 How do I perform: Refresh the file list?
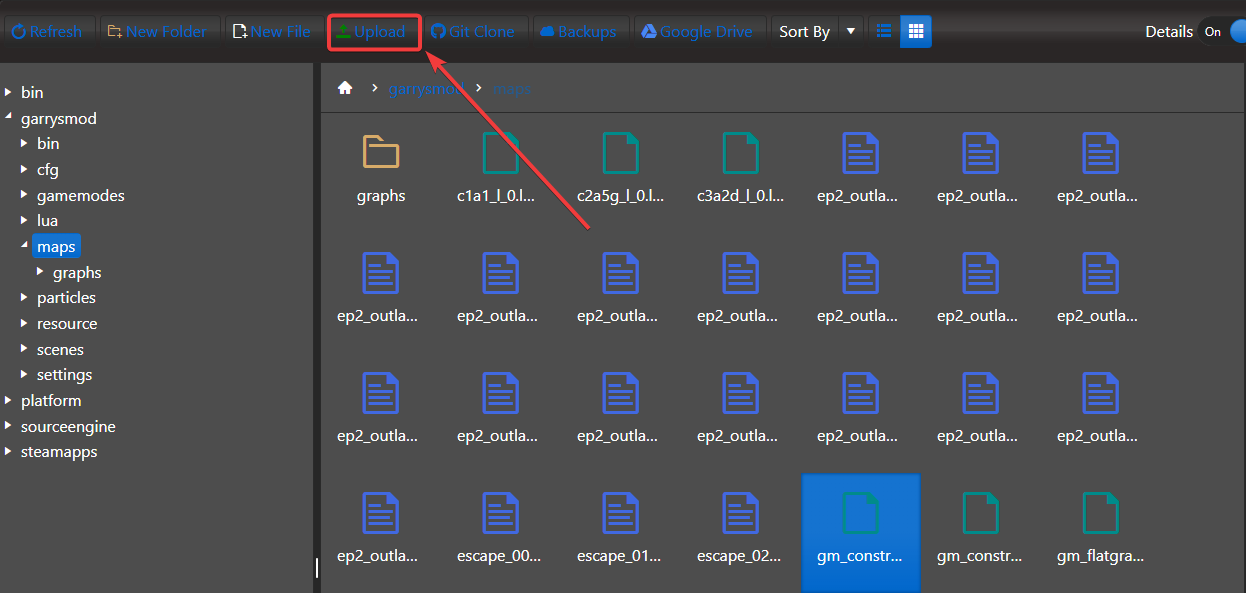click(x=48, y=31)
